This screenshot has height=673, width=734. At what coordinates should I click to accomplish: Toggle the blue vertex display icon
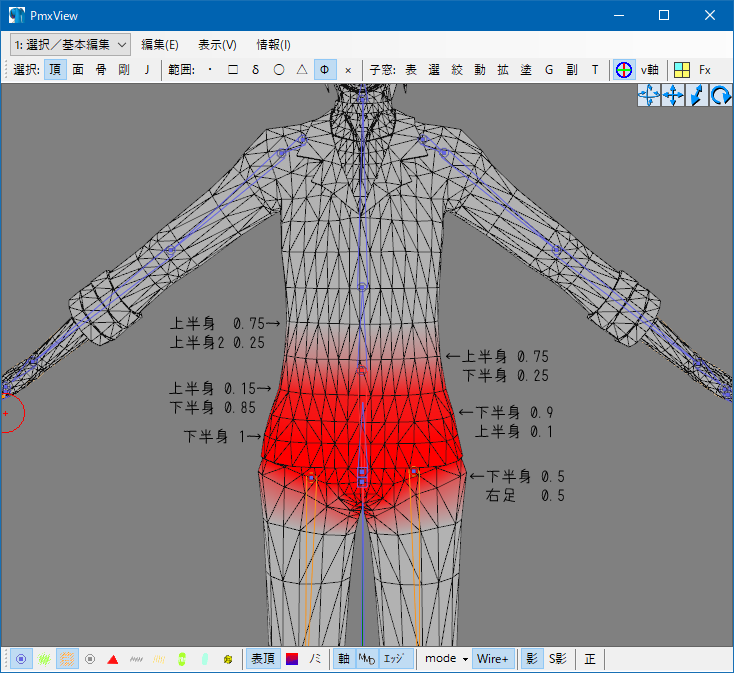pos(21,659)
